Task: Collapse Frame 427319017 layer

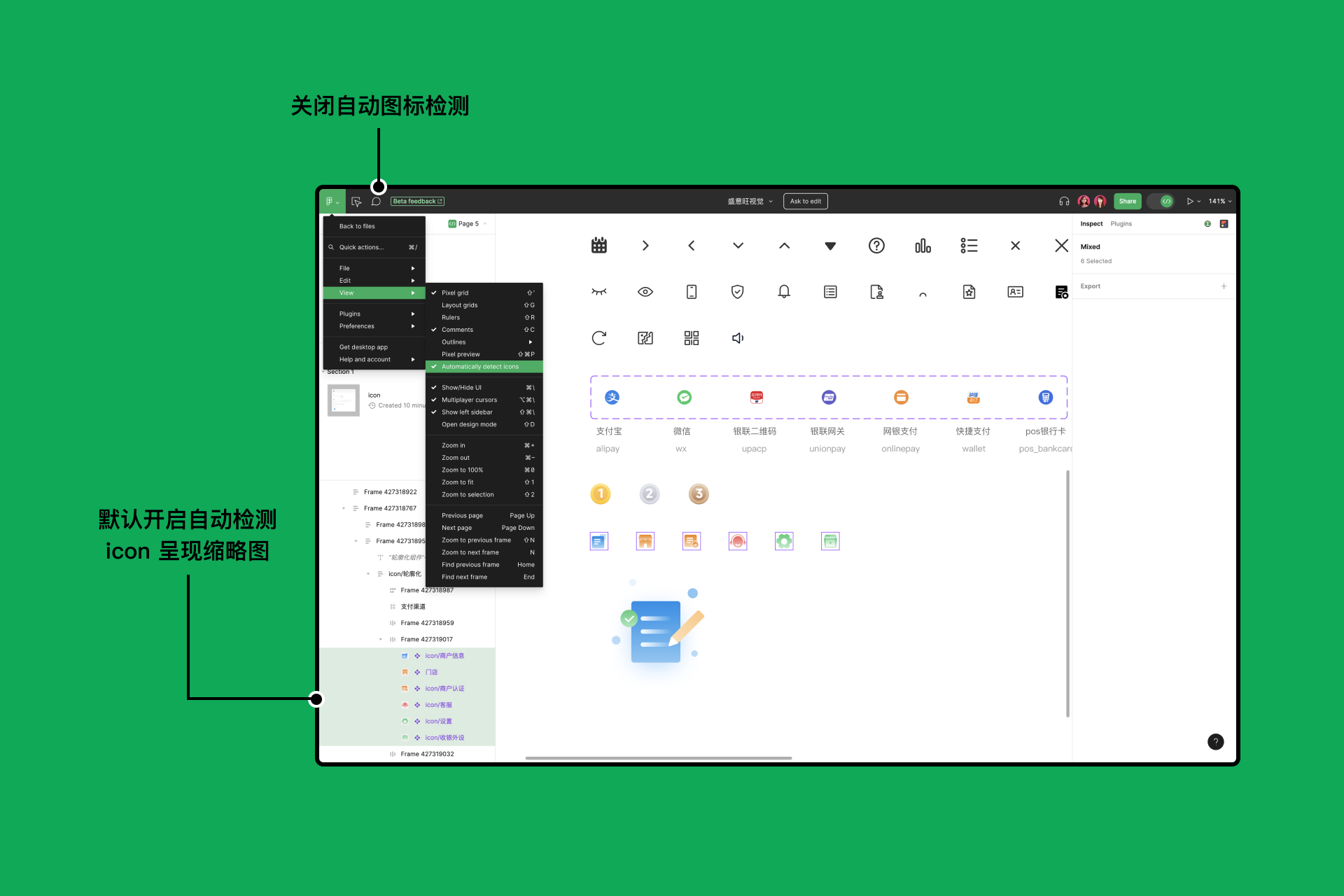Action: coord(381,640)
